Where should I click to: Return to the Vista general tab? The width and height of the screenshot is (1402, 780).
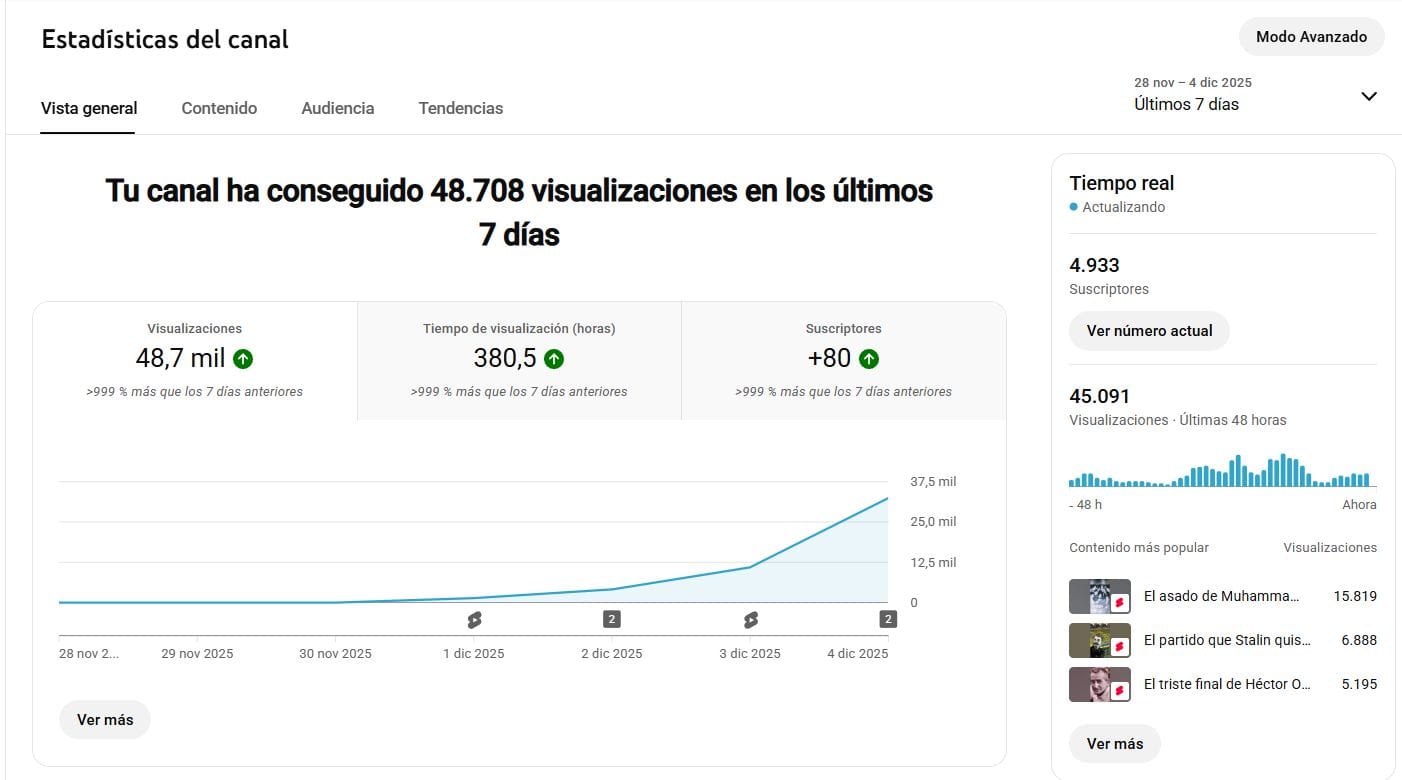click(x=88, y=108)
